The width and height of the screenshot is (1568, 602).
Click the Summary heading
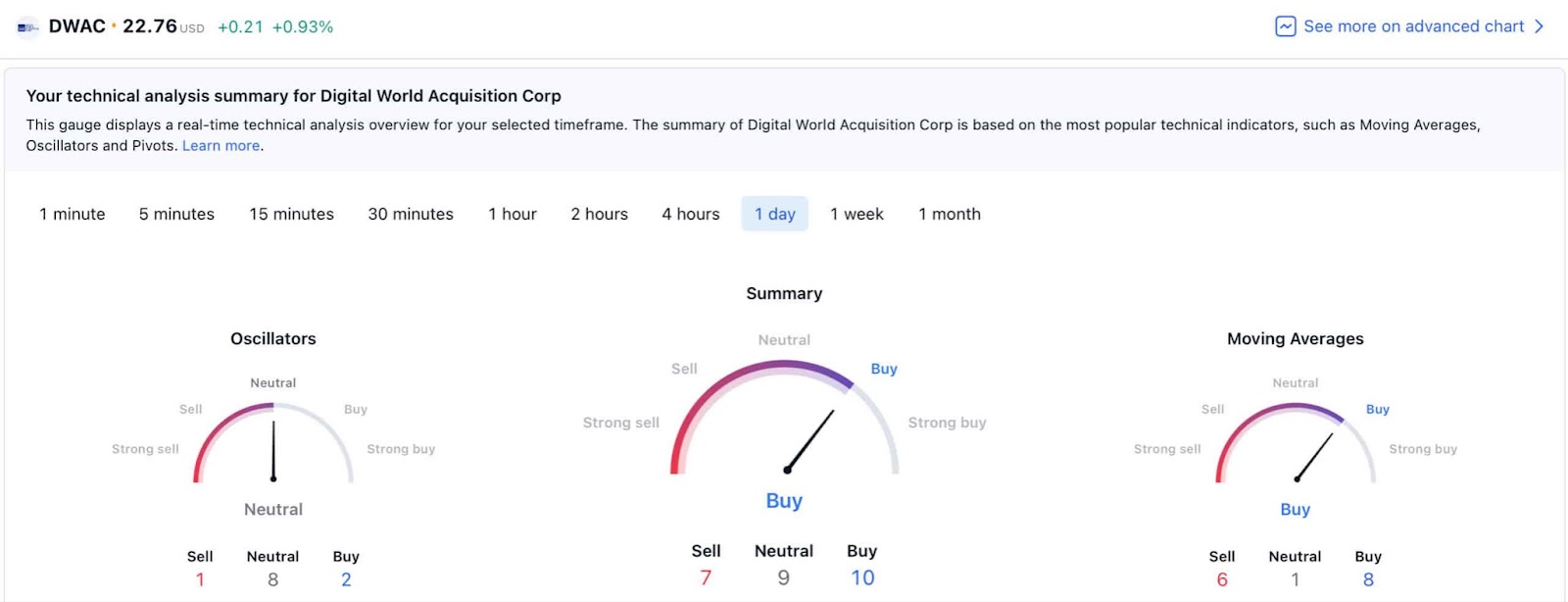point(784,293)
